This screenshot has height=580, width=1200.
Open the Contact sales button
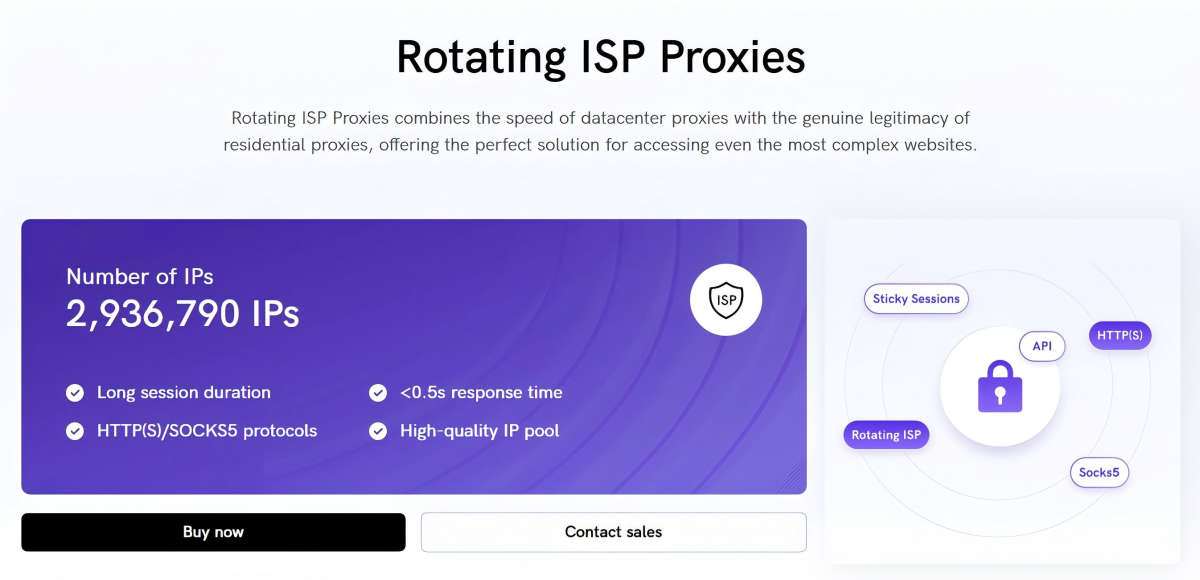613,532
